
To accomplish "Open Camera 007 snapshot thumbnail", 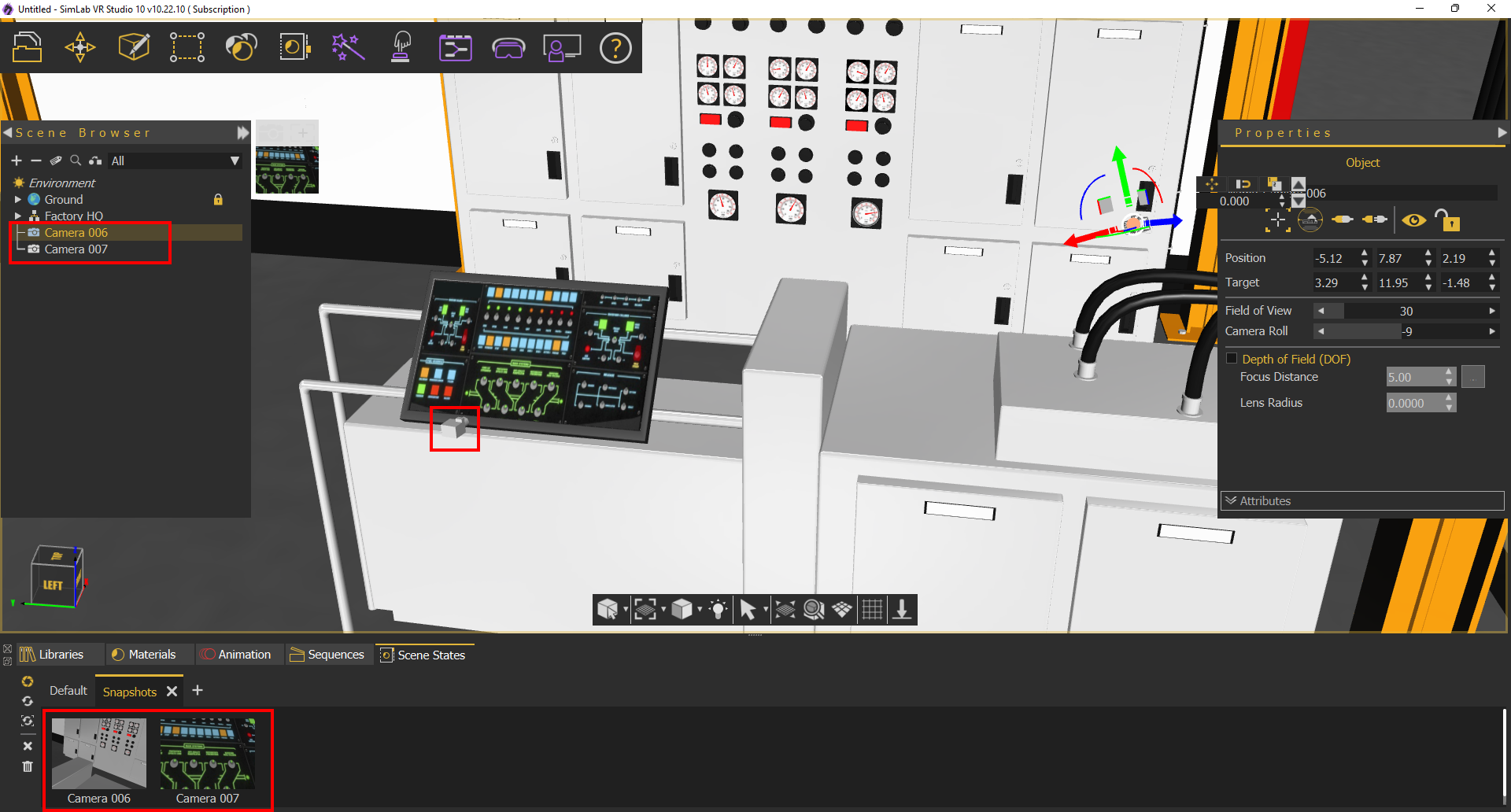I will coord(208,754).
